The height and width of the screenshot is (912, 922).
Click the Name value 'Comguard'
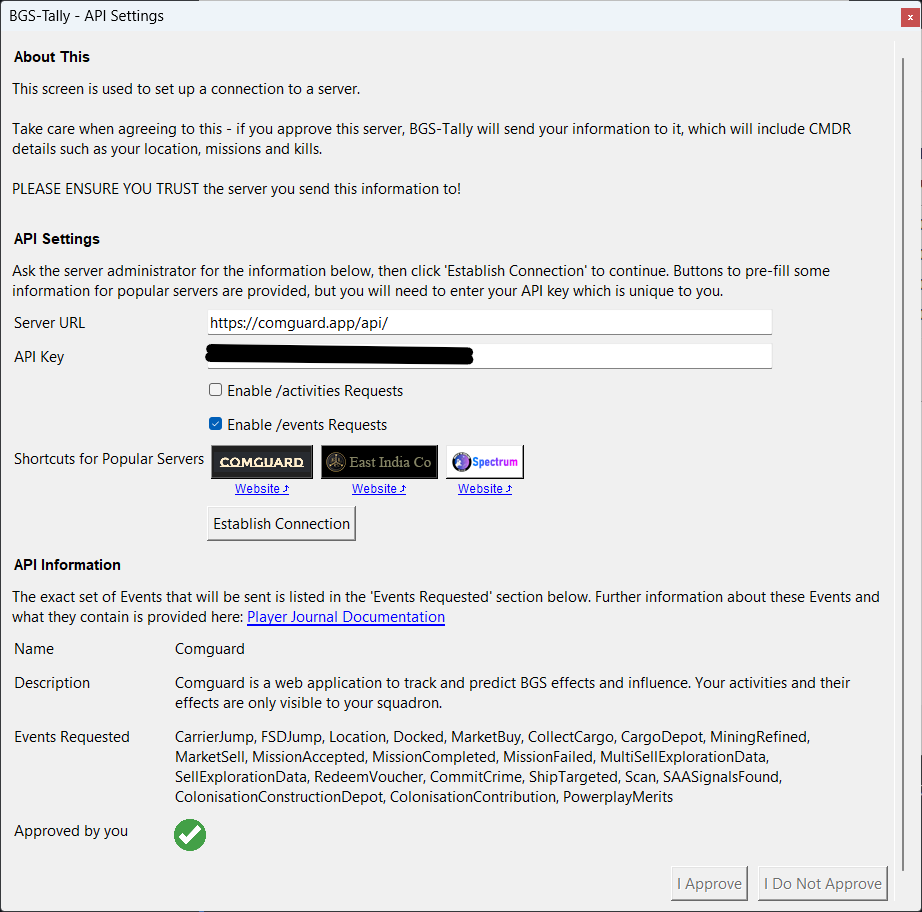(209, 649)
